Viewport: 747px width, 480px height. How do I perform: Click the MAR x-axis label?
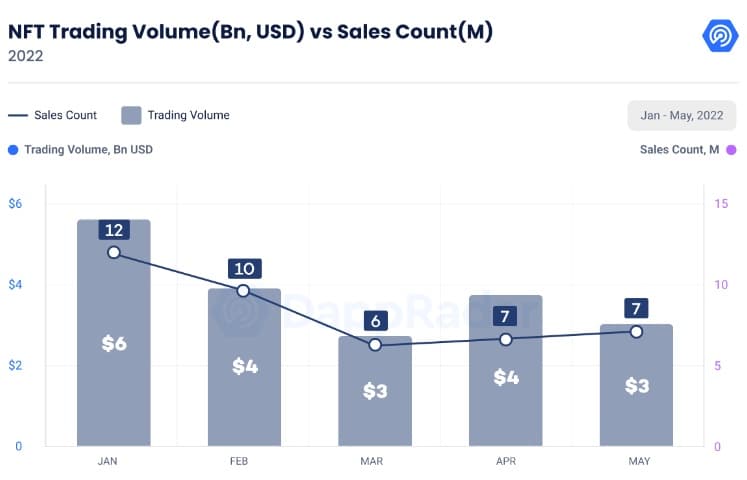point(372,461)
